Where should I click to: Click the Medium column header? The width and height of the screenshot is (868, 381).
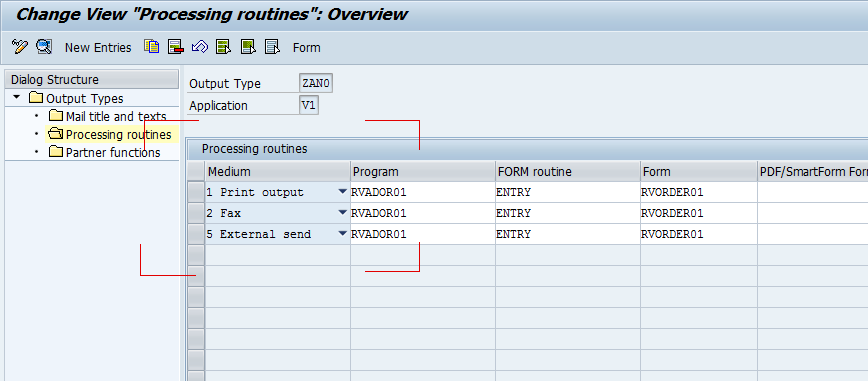[277, 172]
